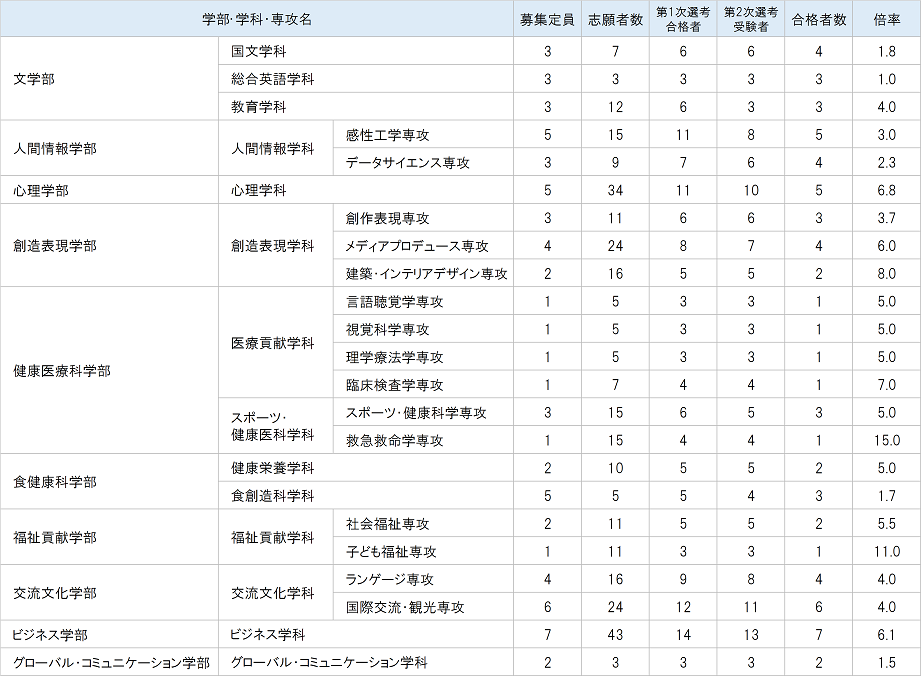This screenshot has width=921, height=676.
Task: Select the 文学部 faculty cell
Action: coord(34,79)
